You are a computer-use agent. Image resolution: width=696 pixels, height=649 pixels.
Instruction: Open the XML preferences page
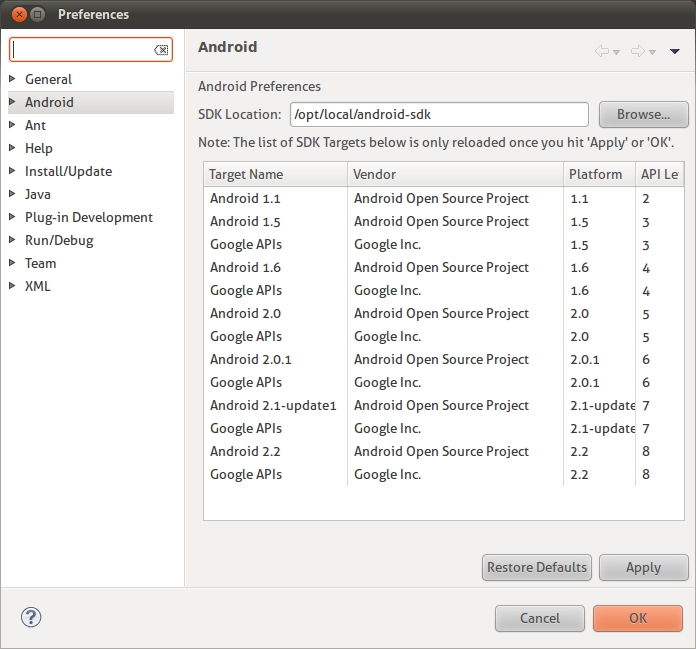click(37, 286)
